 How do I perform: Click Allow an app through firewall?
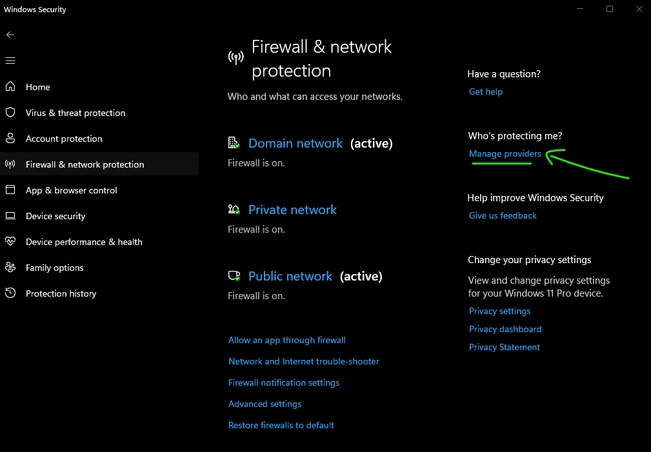tap(287, 340)
